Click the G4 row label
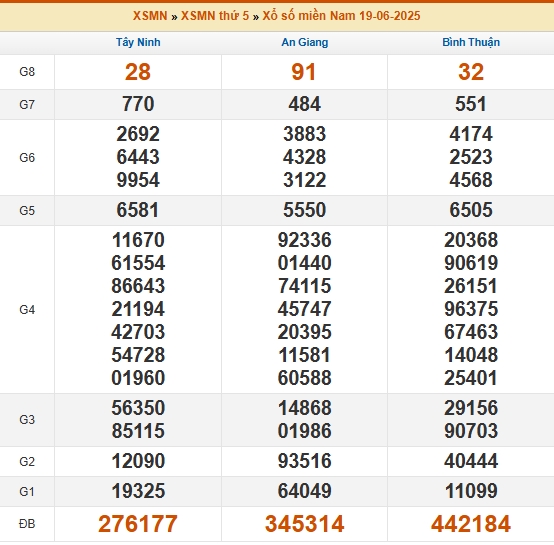Viewport: 554px width, 545px height. pos(27,310)
